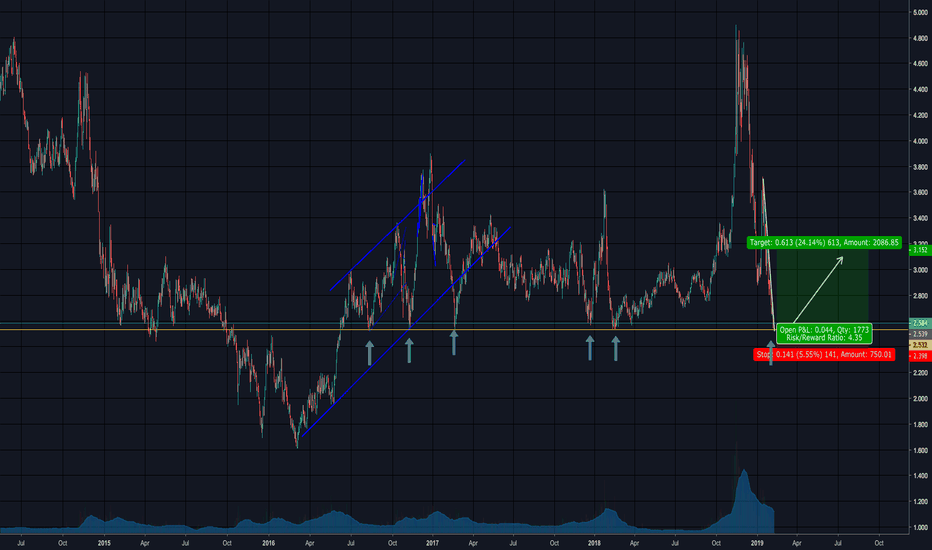Click the 2016 label on the time axis

pyautogui.click(x=269, y=543)
